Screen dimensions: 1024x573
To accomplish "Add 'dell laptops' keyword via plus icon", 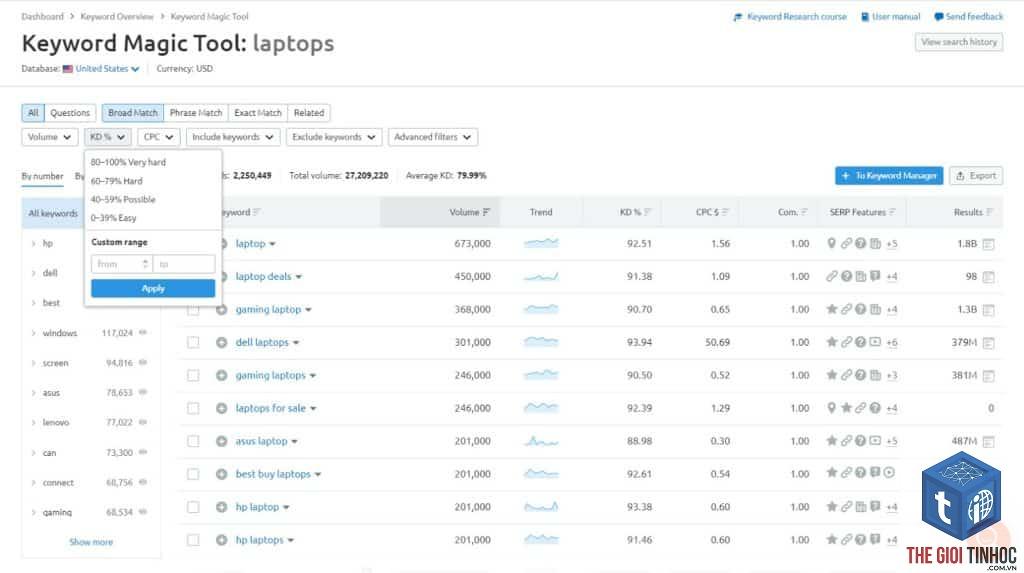I will [221, 342].
